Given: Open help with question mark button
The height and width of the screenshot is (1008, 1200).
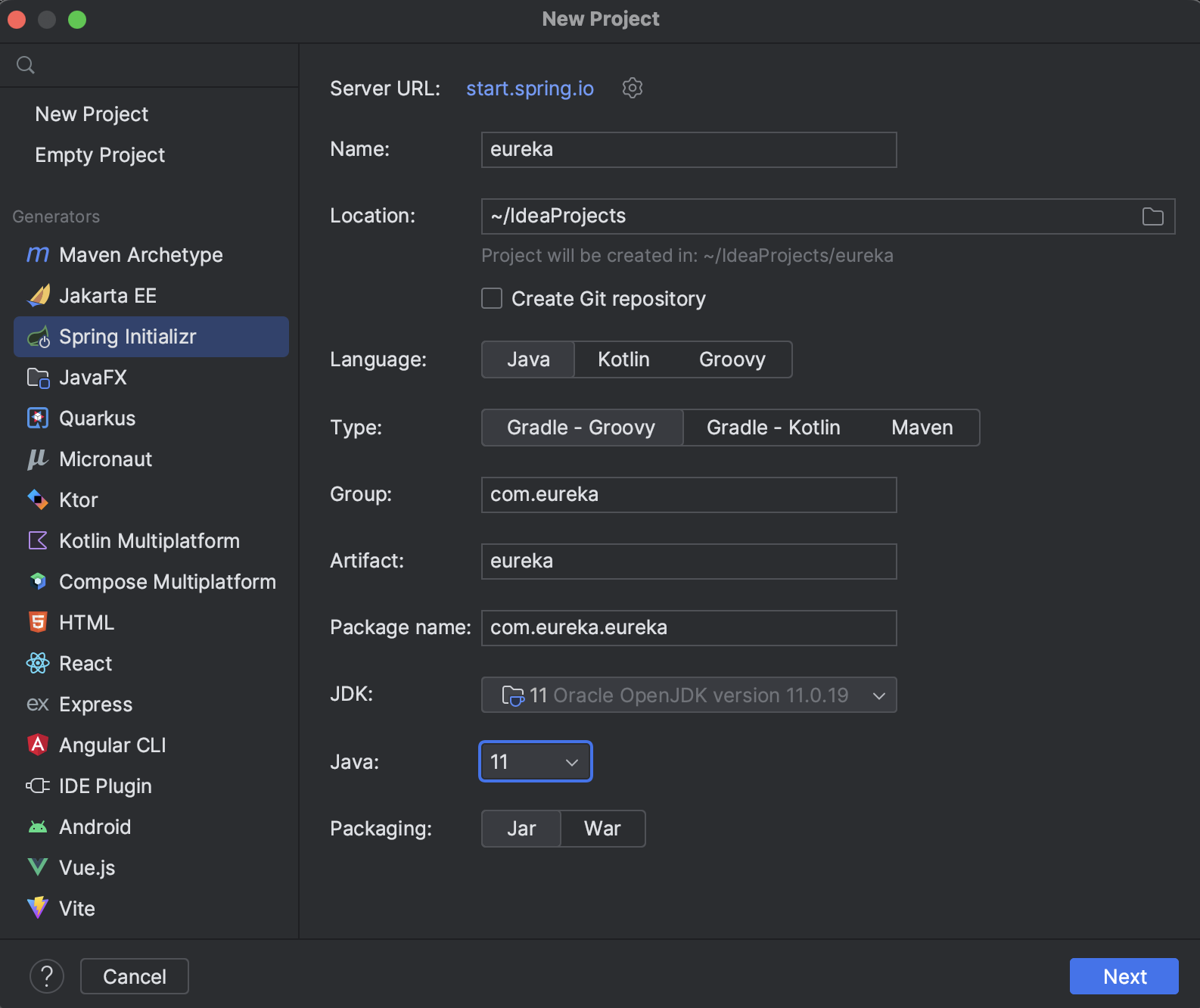Looking at the screenshot, I should point(47,976).
